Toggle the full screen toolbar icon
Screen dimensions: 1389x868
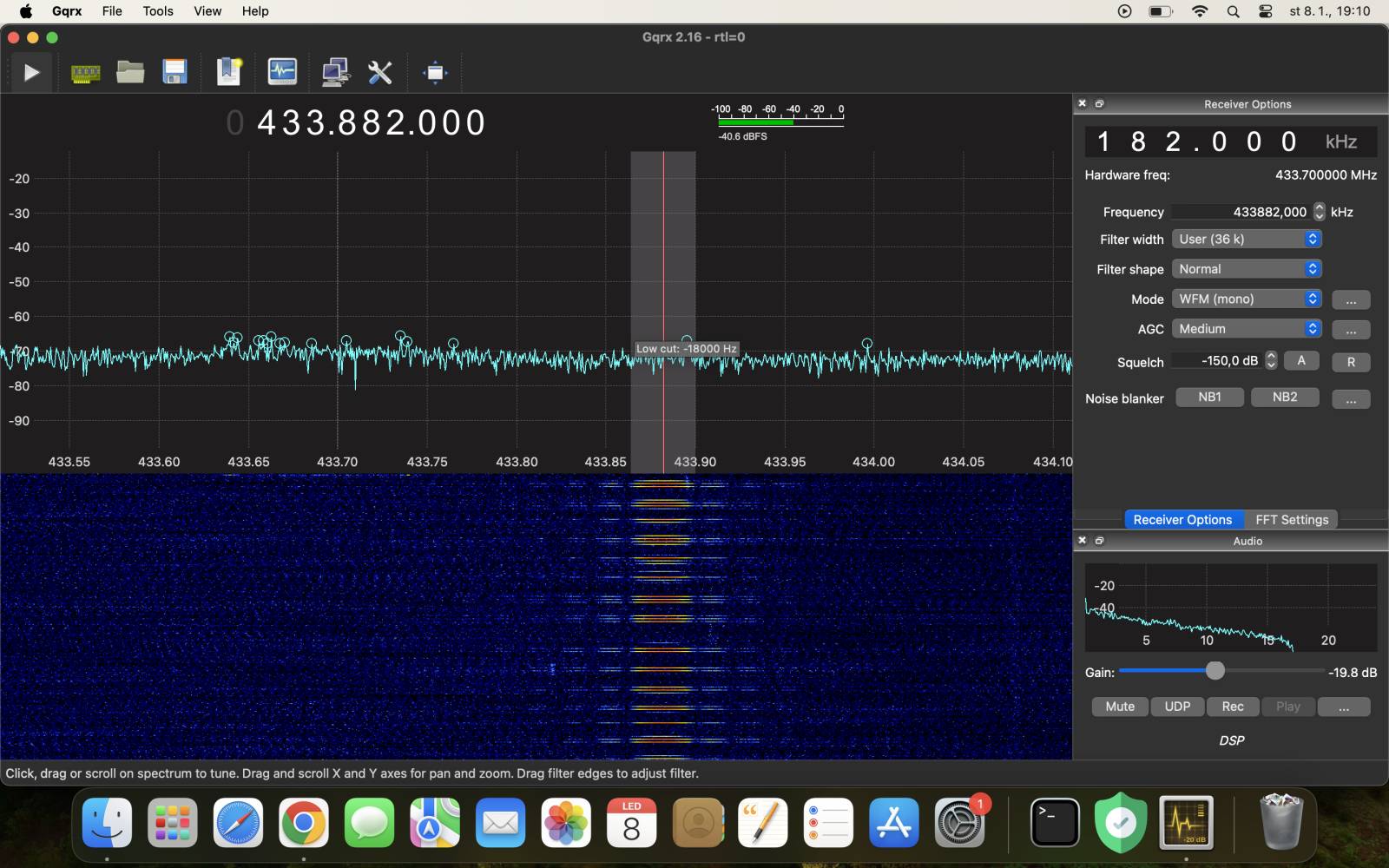pos(435,72)
